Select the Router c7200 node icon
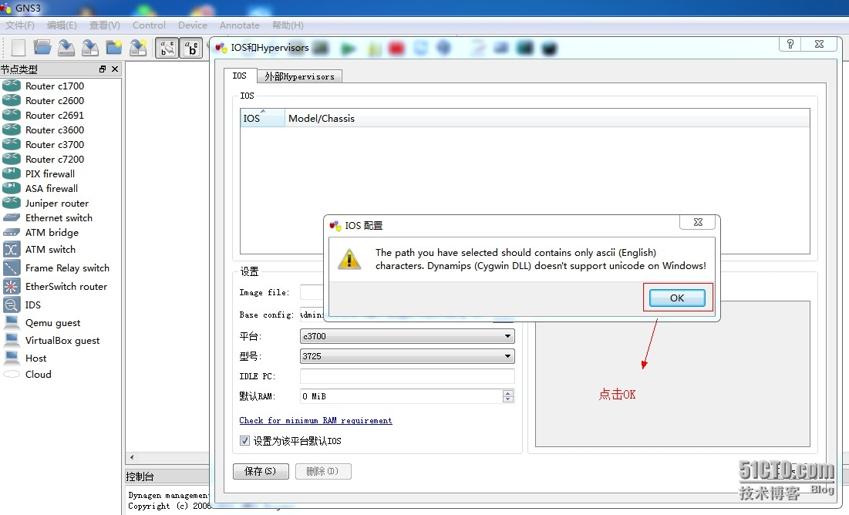The height and width of the screenshot is (515, 849). coord(11,159)
